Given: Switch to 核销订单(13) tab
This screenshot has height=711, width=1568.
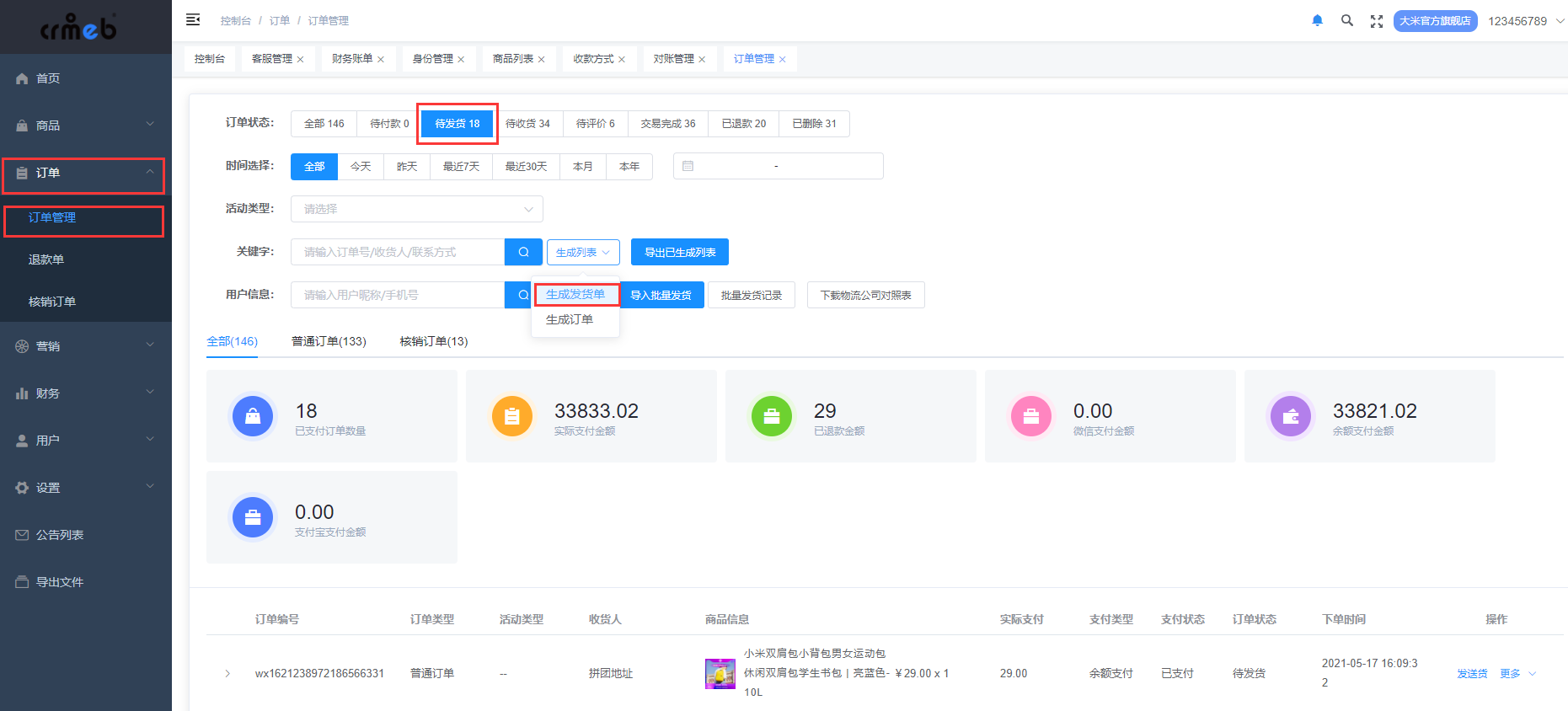Looking at the screenshot, I should coord(434,341).
